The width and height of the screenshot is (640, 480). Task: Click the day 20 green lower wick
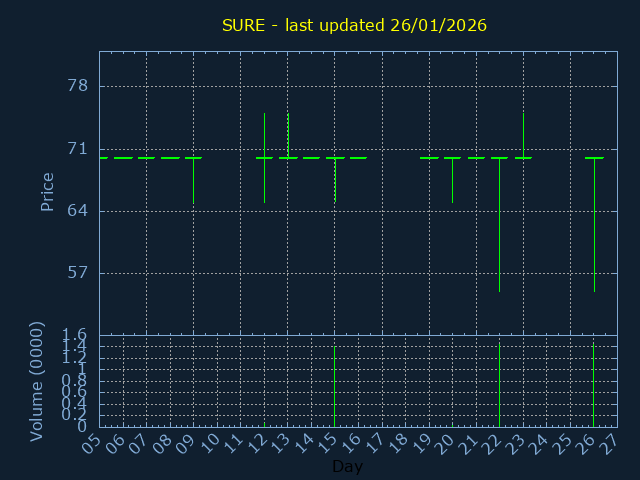pyautogui.click(x=452, y=181)
